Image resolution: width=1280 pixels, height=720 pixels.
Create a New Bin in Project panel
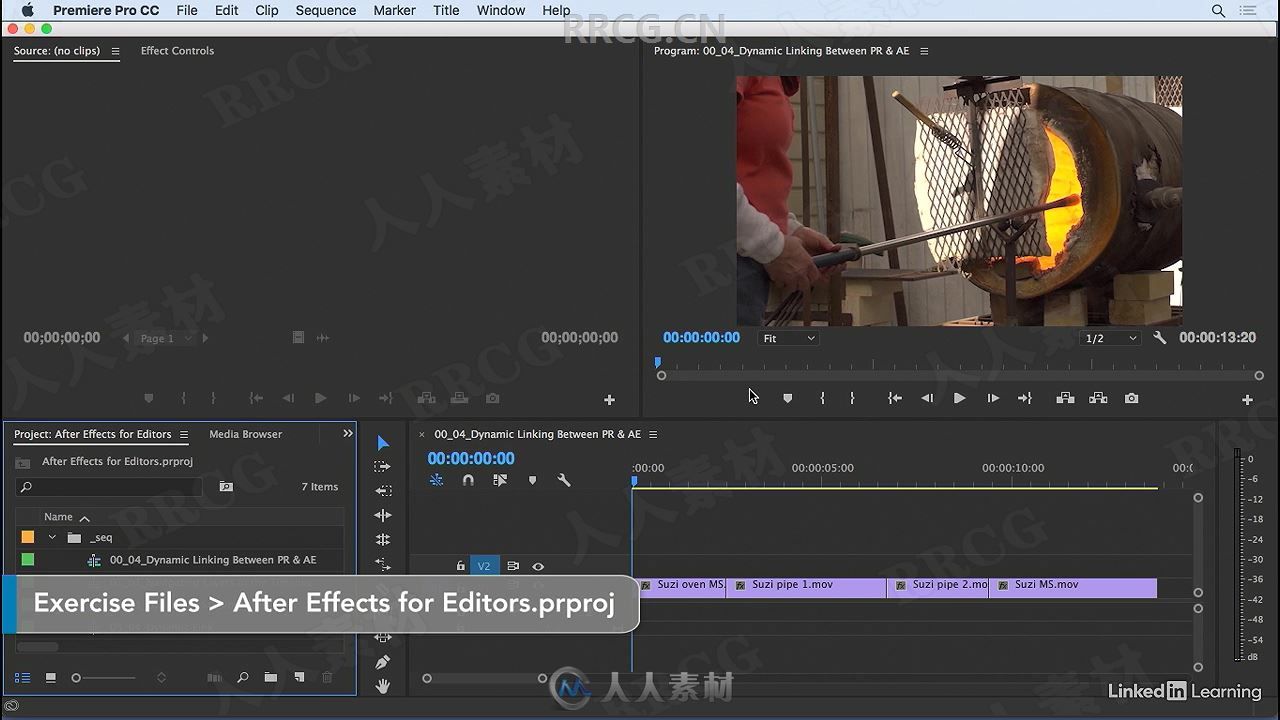click(270, 678)
